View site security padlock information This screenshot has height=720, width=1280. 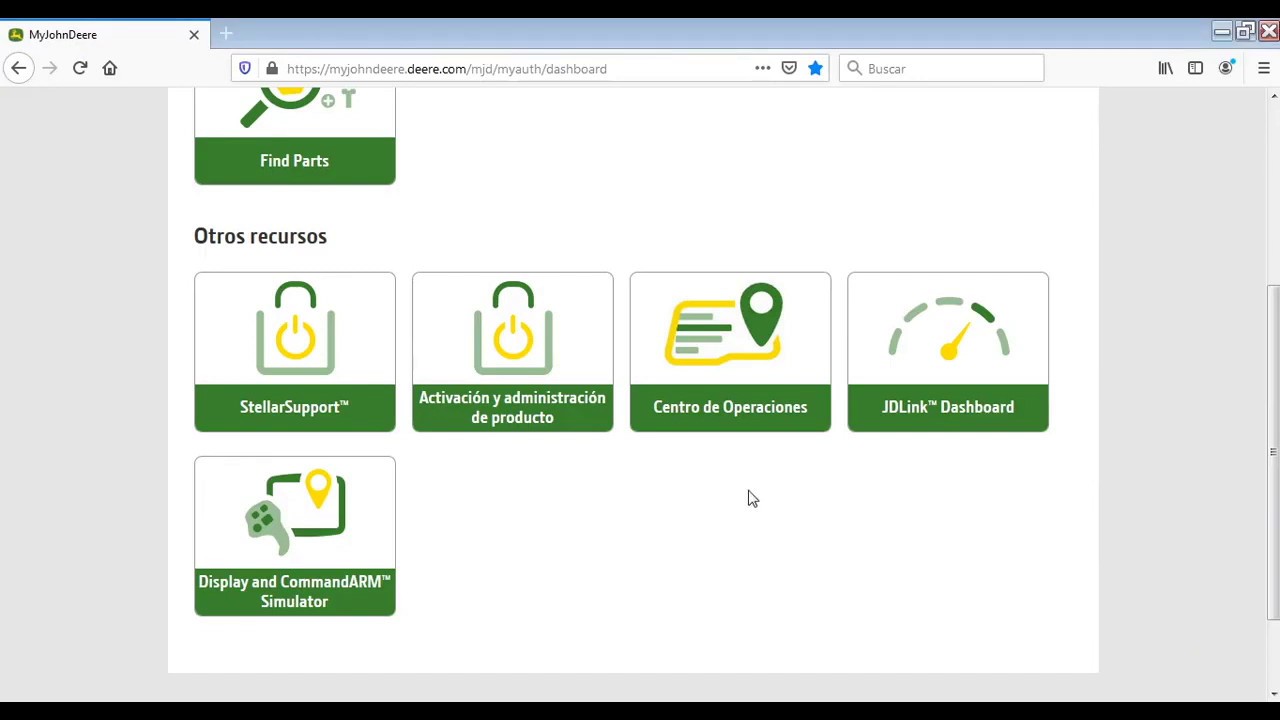pos(271,68)
